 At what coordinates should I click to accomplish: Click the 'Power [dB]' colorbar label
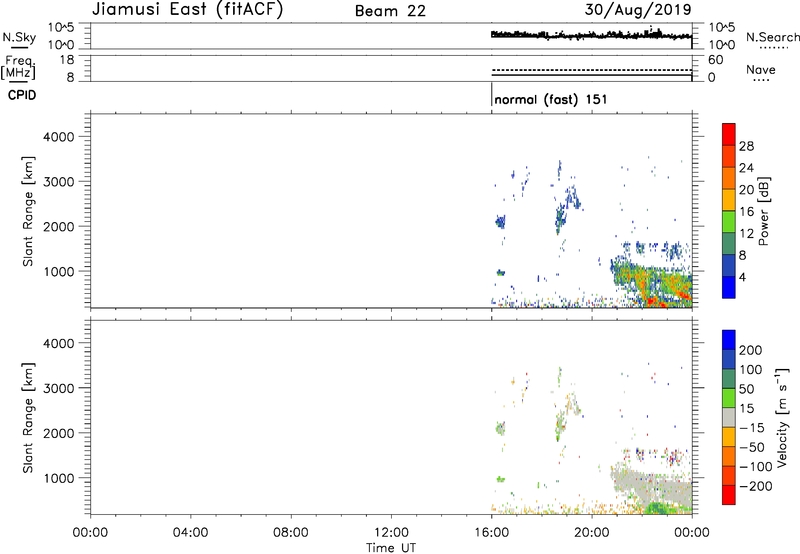(x=763, y=211)
